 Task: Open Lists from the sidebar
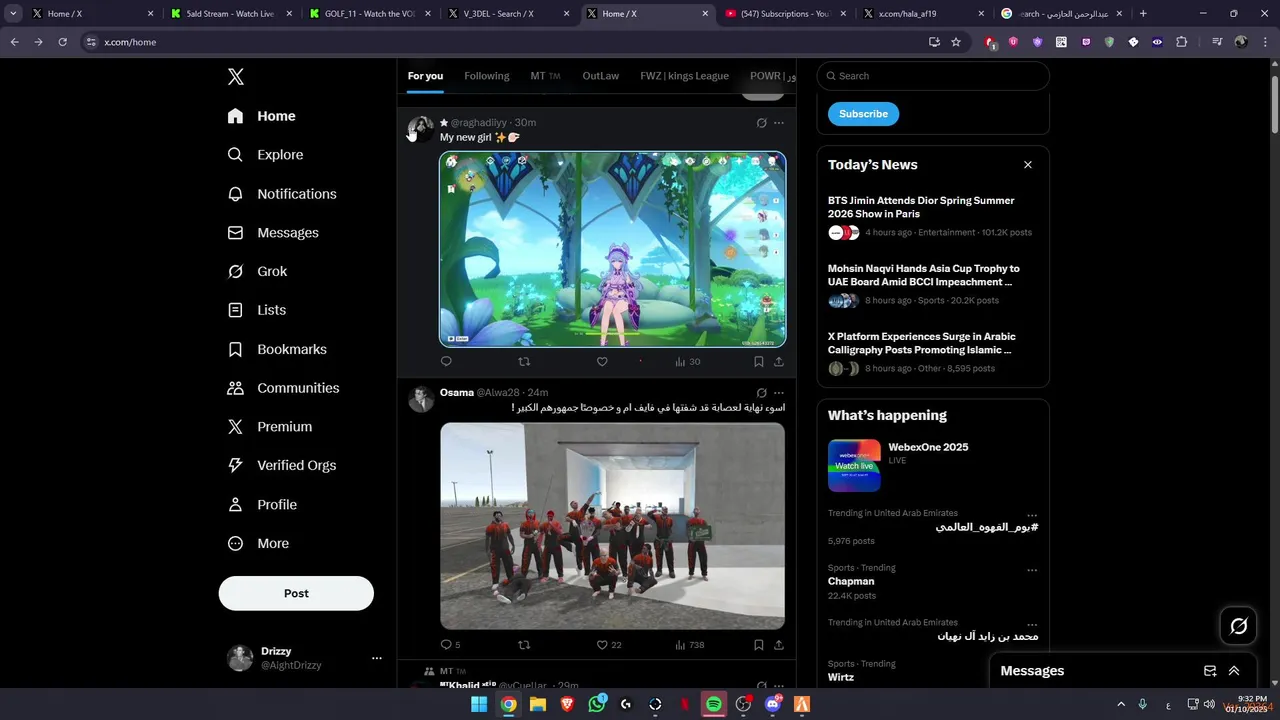(256, 310)
